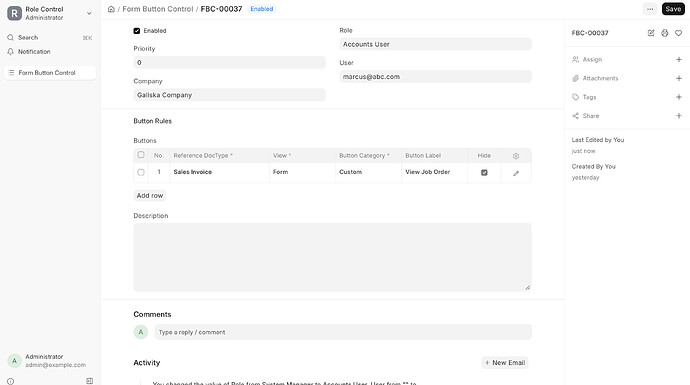Open the Company field Galiska Company
Screen dimensions: 690x385
point(229,95)
